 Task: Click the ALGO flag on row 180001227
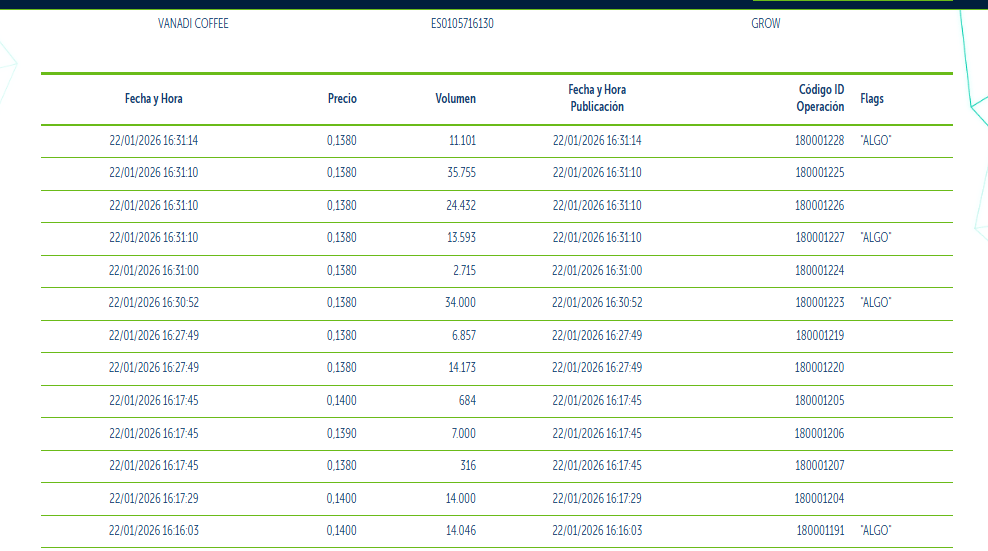[876, 238]
